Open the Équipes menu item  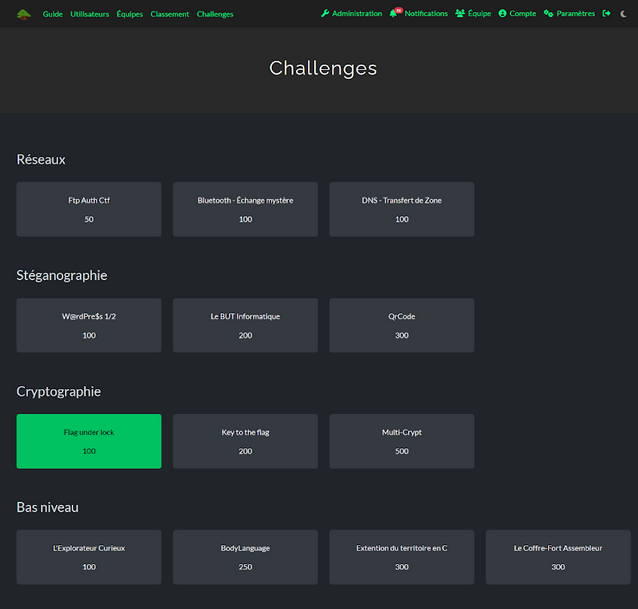129,14
